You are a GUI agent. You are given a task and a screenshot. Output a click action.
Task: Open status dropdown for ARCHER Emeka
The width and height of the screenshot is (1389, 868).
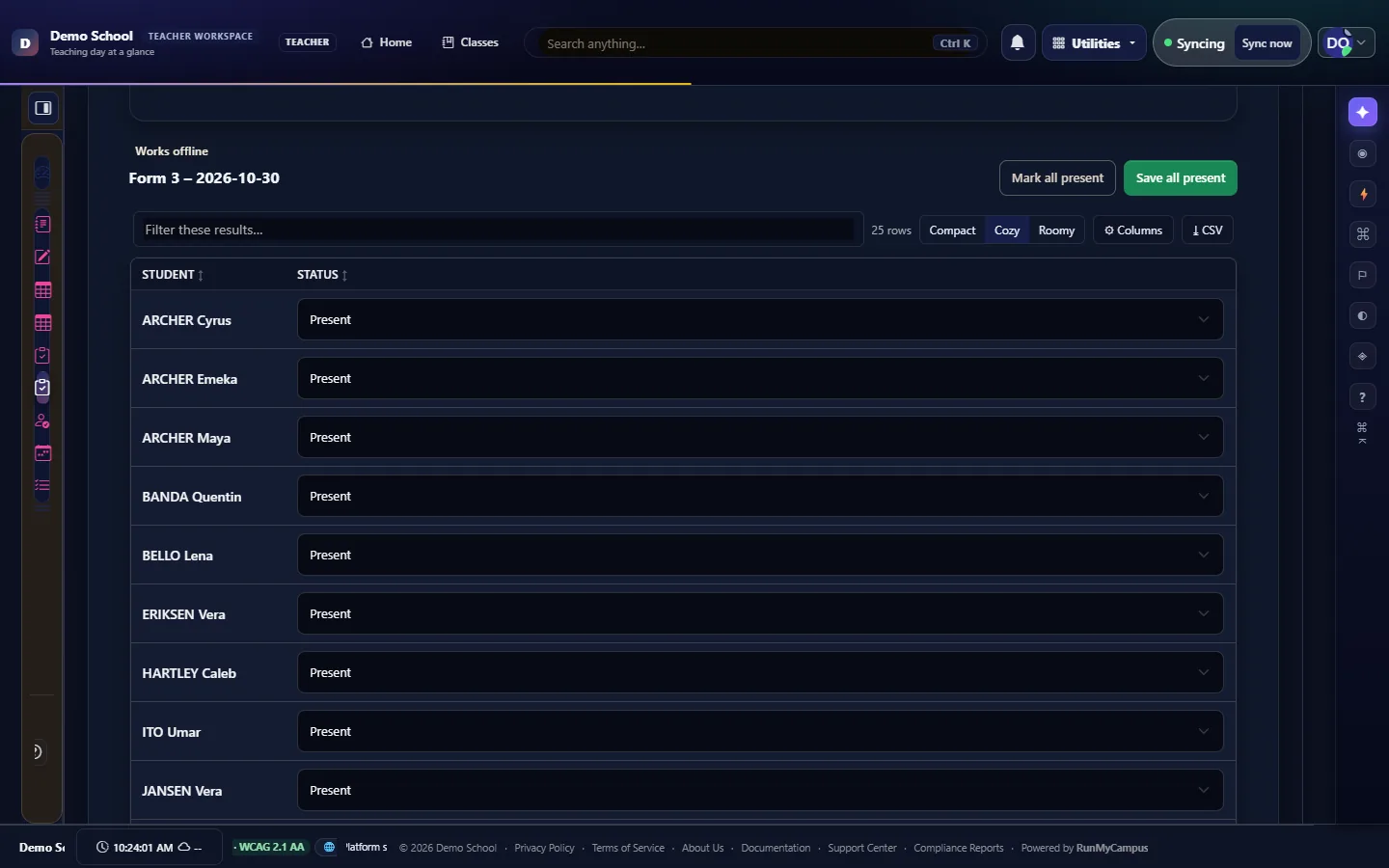point(760,378)
